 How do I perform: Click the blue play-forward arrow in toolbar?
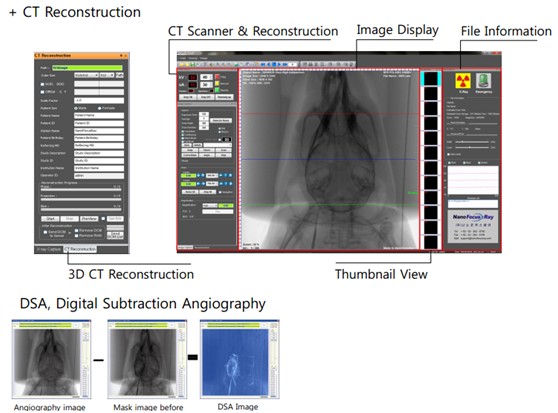279,64
